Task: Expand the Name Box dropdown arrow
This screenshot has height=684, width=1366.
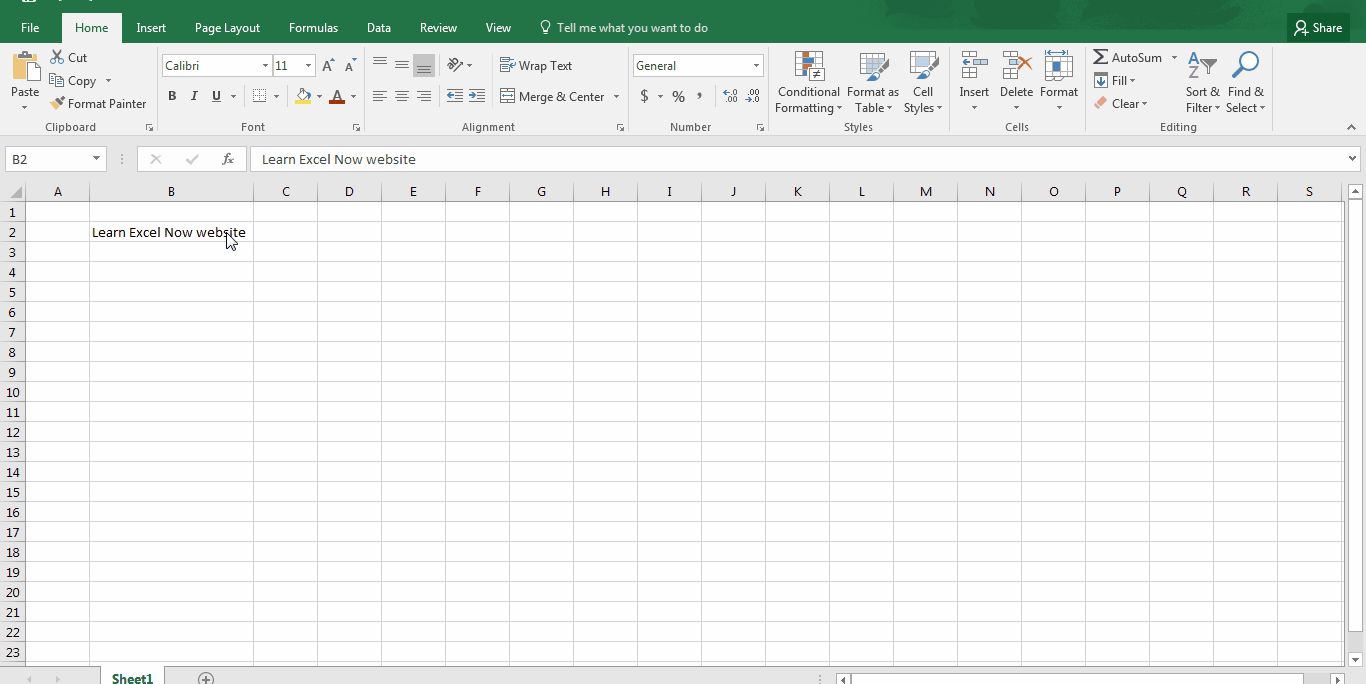Action: tap(97, 159)
